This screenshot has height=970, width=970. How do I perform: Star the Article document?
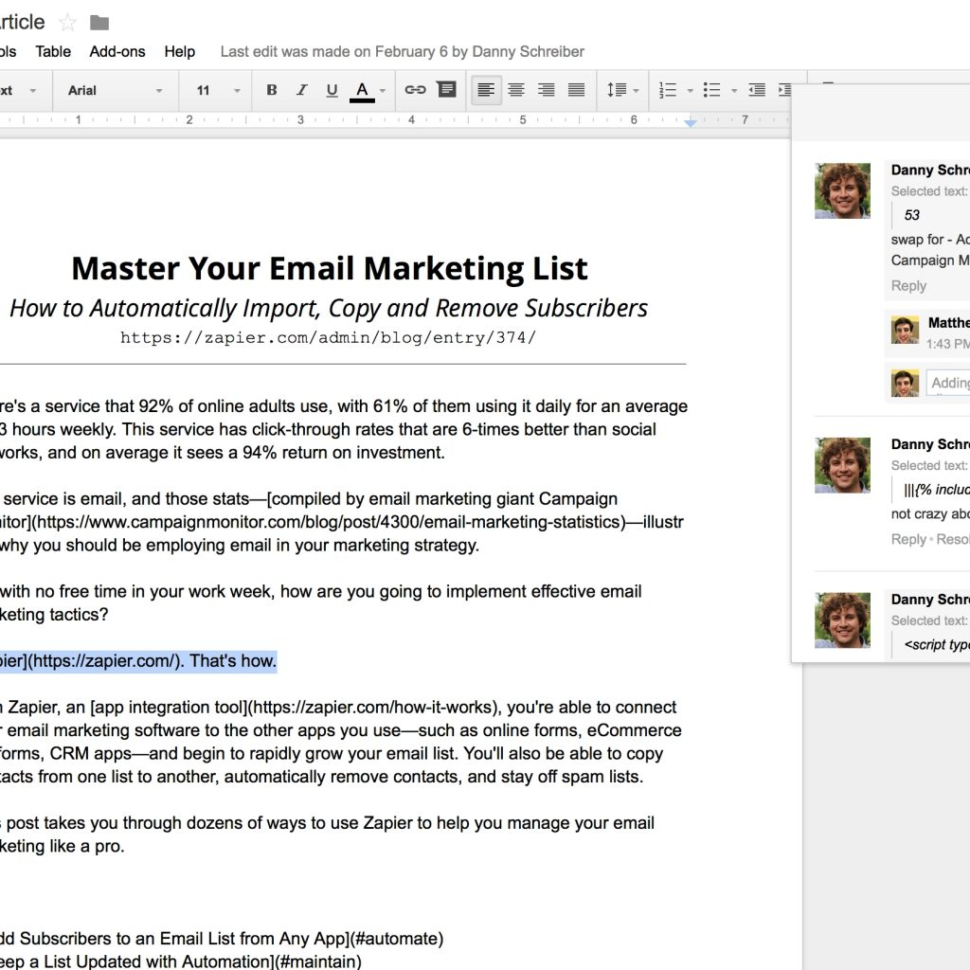[x=66, y=21]
